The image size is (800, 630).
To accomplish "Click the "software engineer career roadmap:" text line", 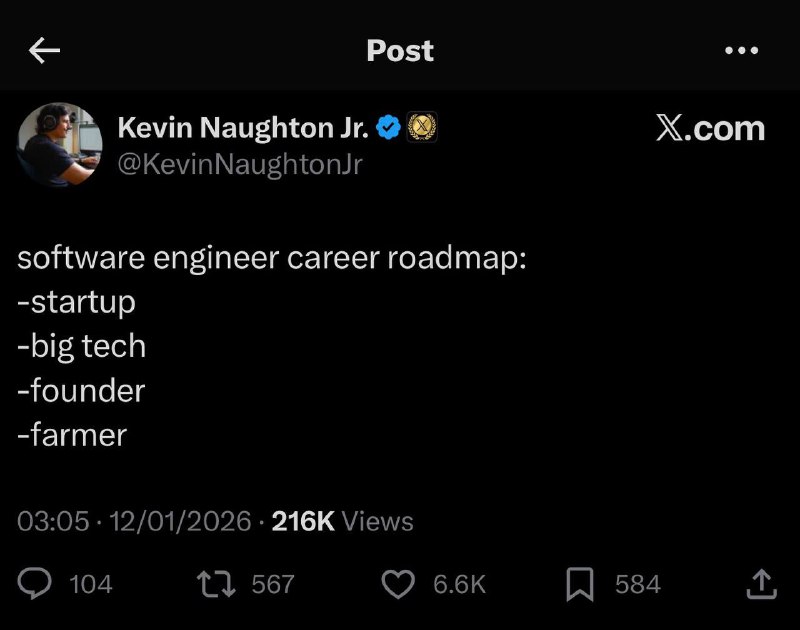I will tap(272, 258).
